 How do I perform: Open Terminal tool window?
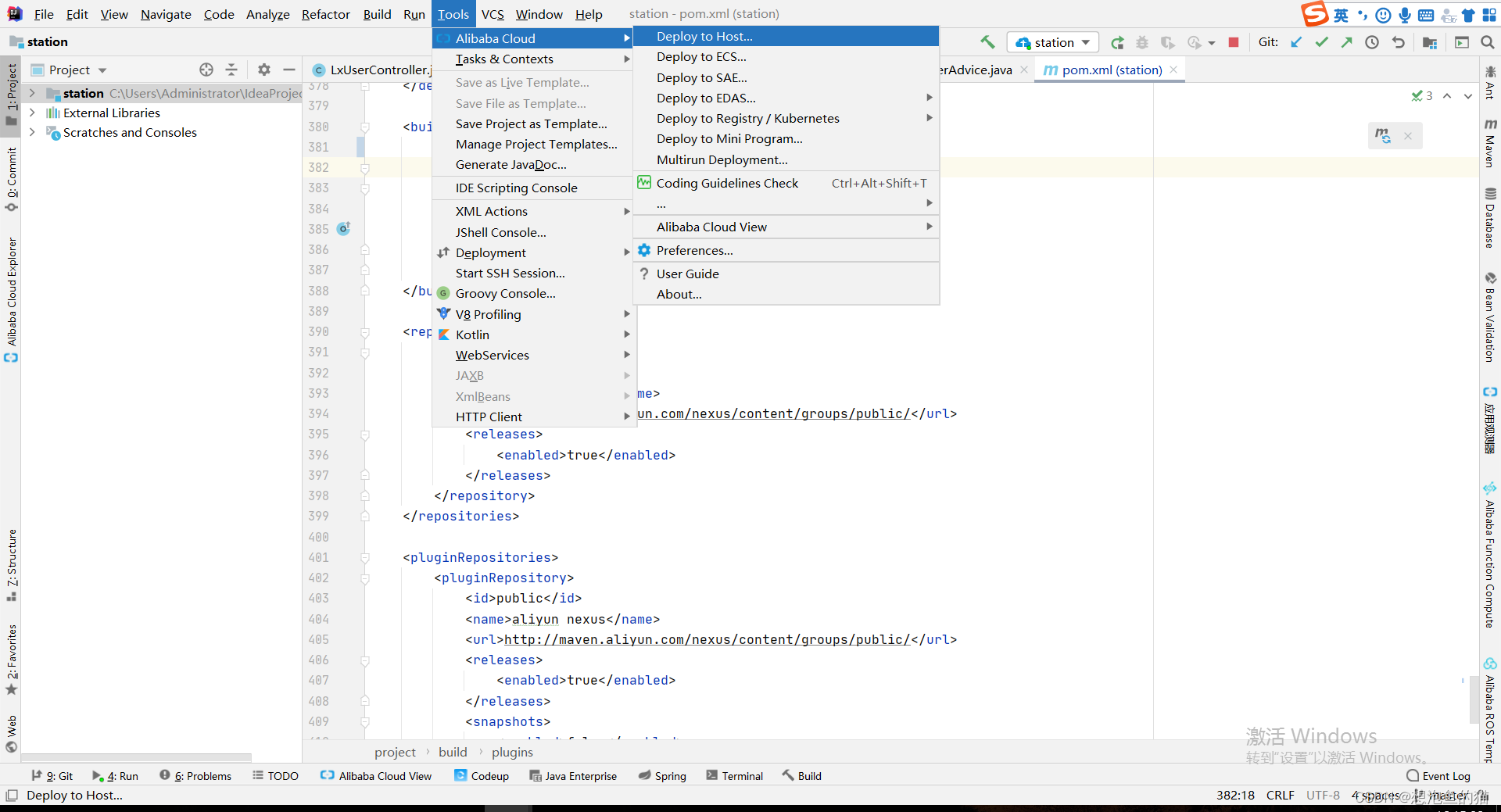tap(734, 776)
